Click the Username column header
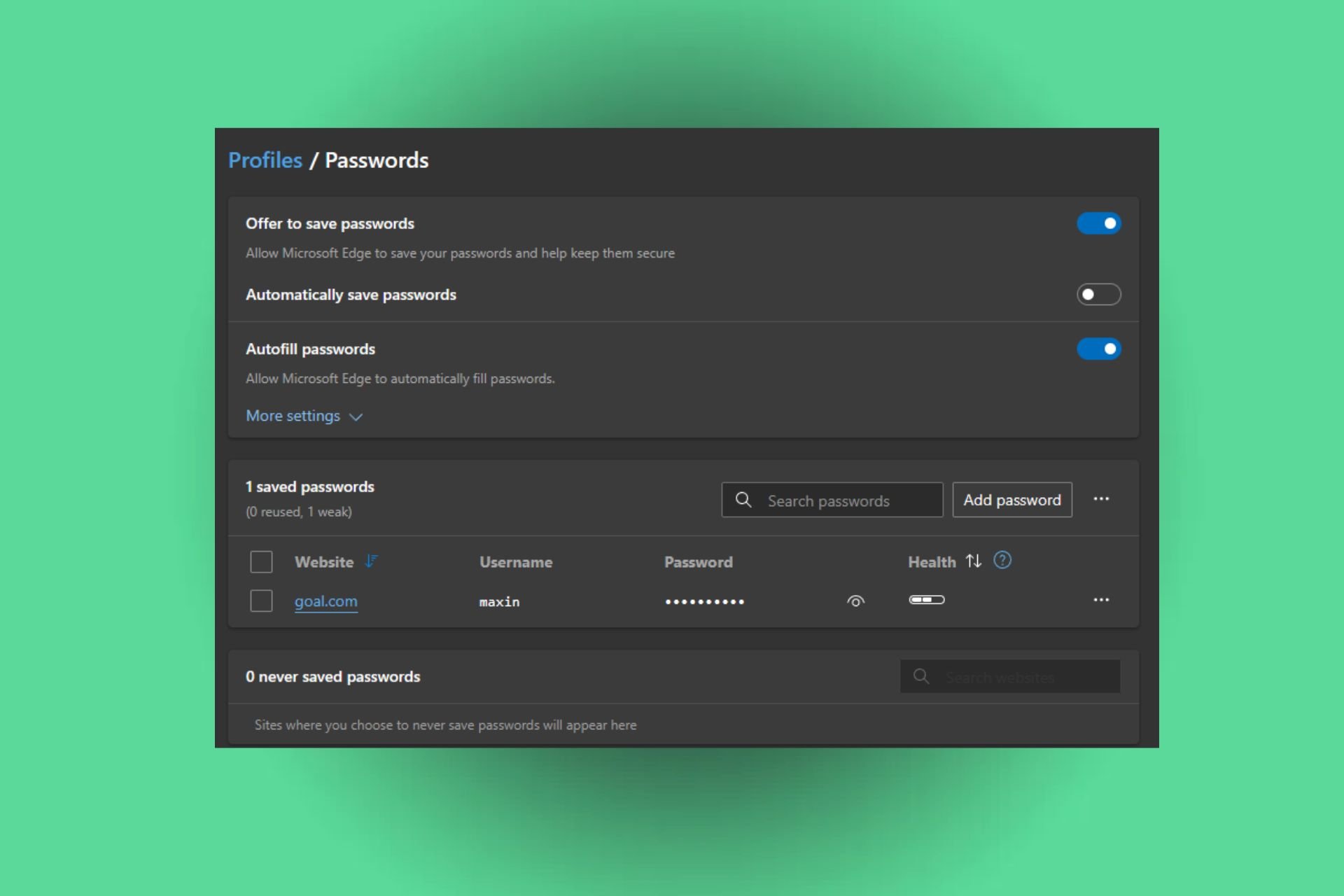 (516, 562)
